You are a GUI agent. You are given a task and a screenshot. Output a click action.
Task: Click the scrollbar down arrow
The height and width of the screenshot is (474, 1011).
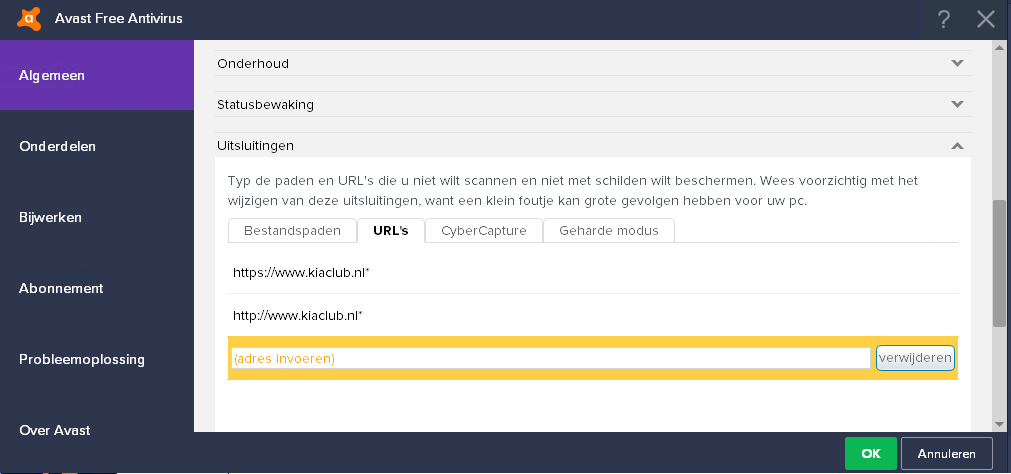point(999,424)
